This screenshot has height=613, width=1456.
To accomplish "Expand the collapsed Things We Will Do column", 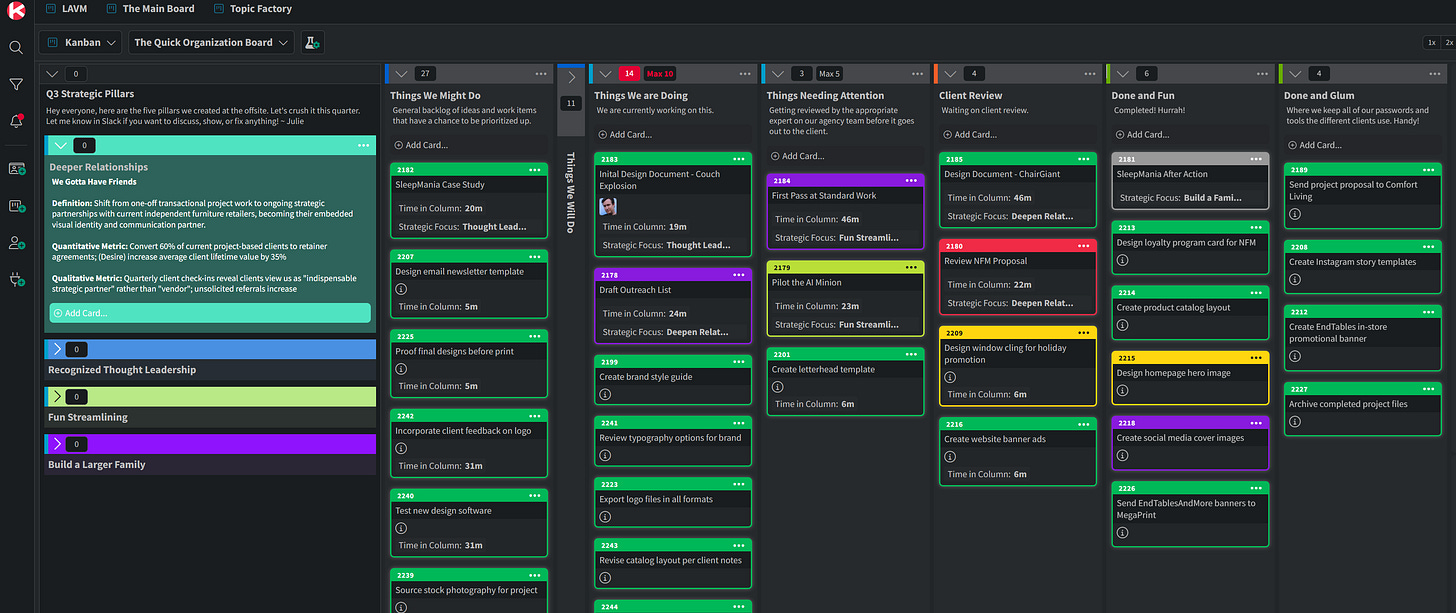I will coord(571,77).
